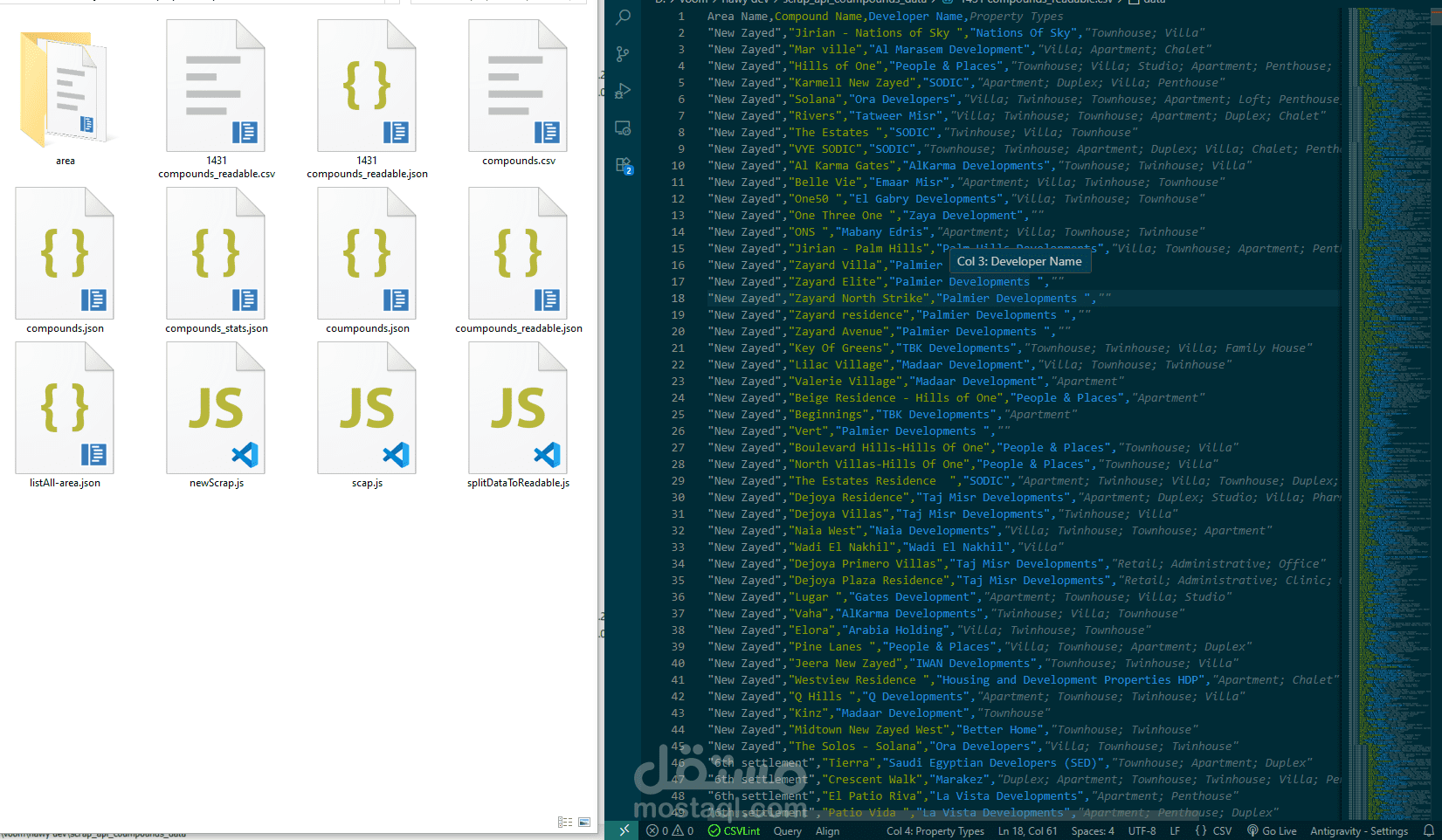Select the newScrap.js file icon
Screen dimensions: 1442x840
(216, 408)
